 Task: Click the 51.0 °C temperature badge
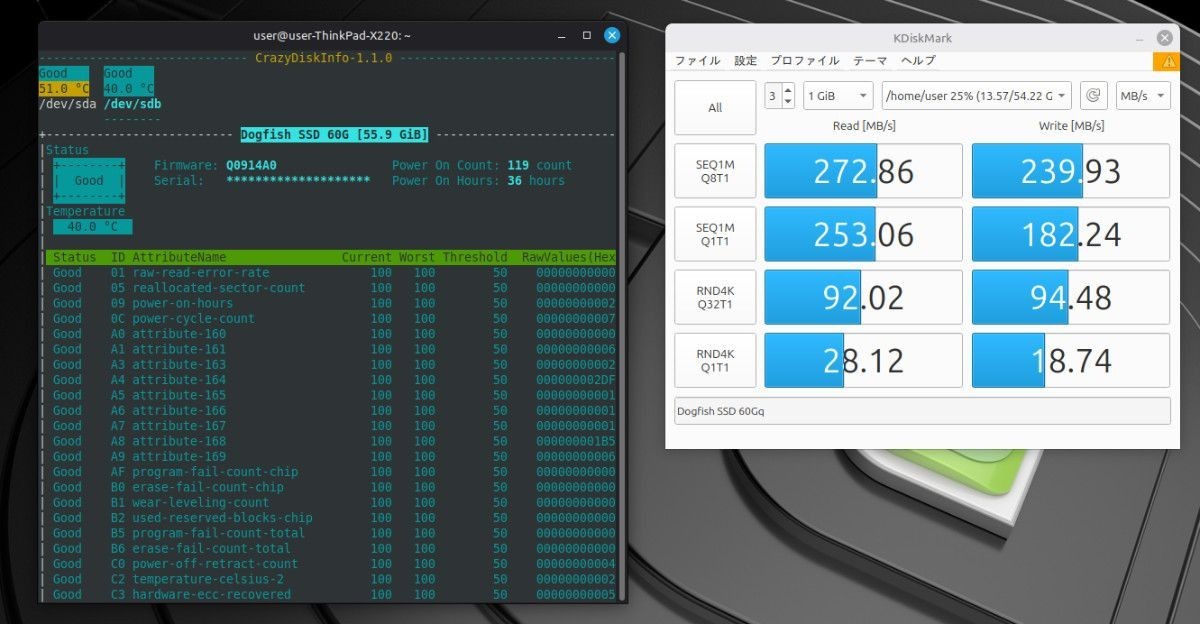pos(64,89)
